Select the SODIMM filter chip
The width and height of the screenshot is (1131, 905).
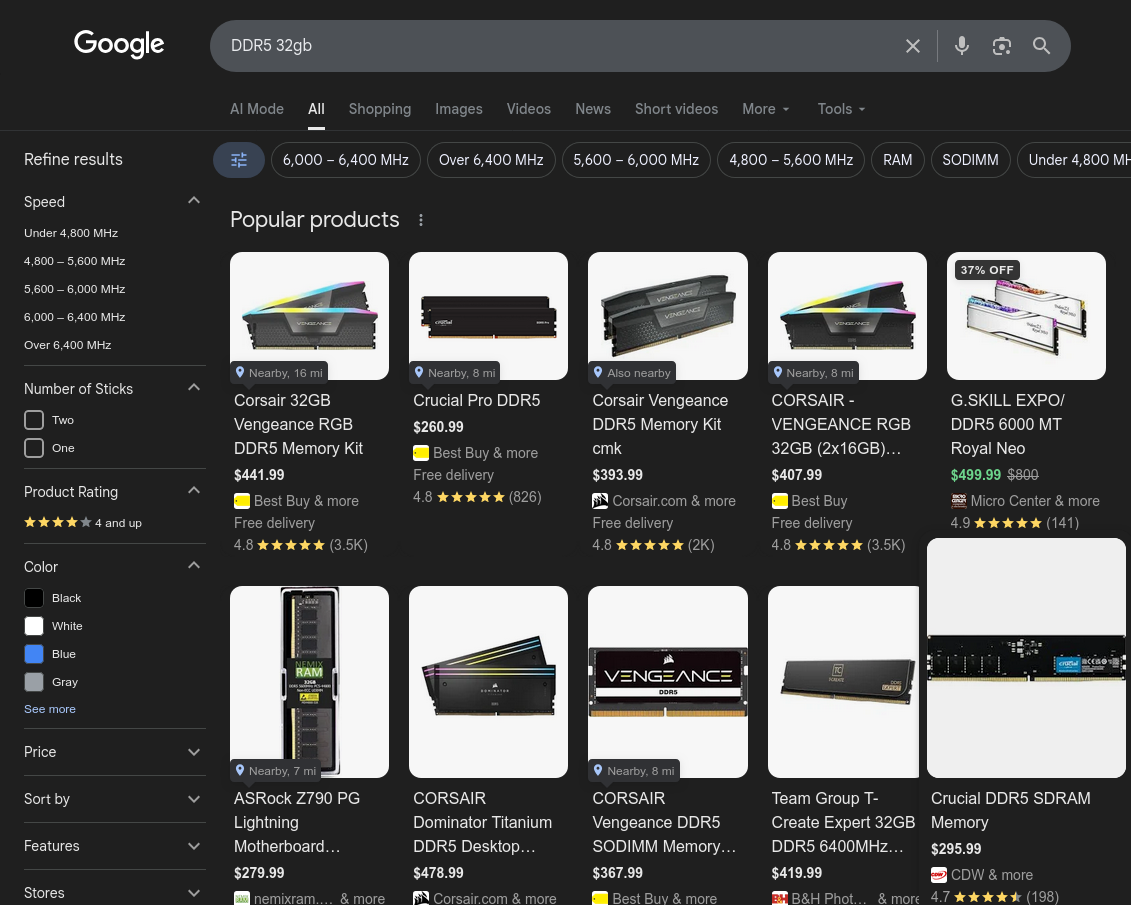coord(970,160)
